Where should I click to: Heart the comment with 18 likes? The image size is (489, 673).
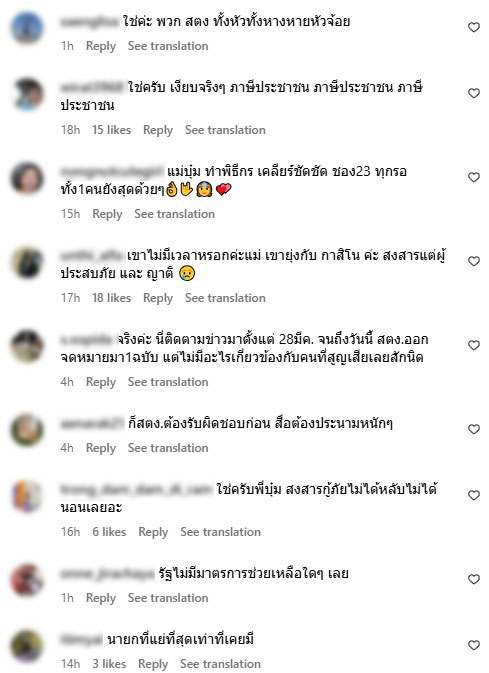coord(474,261)
